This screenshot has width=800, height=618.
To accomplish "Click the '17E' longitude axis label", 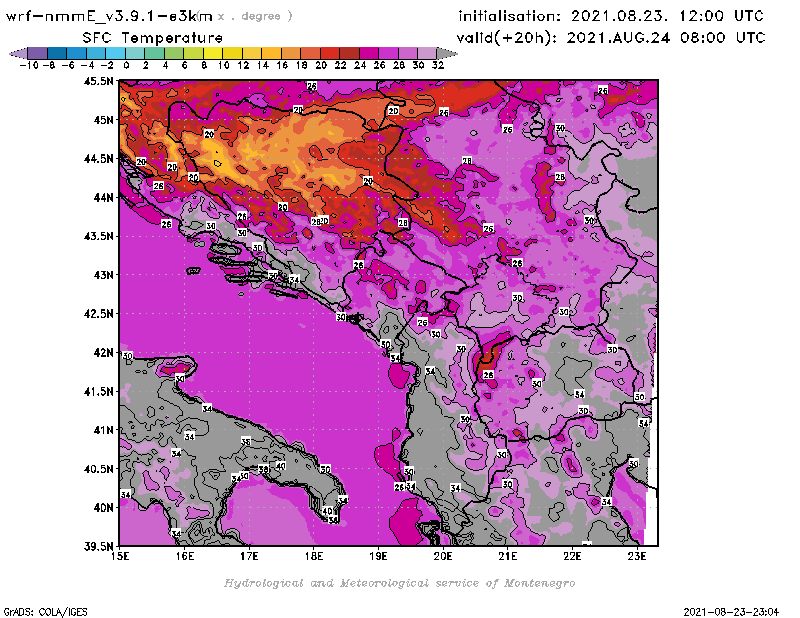I will coord(249,556).
